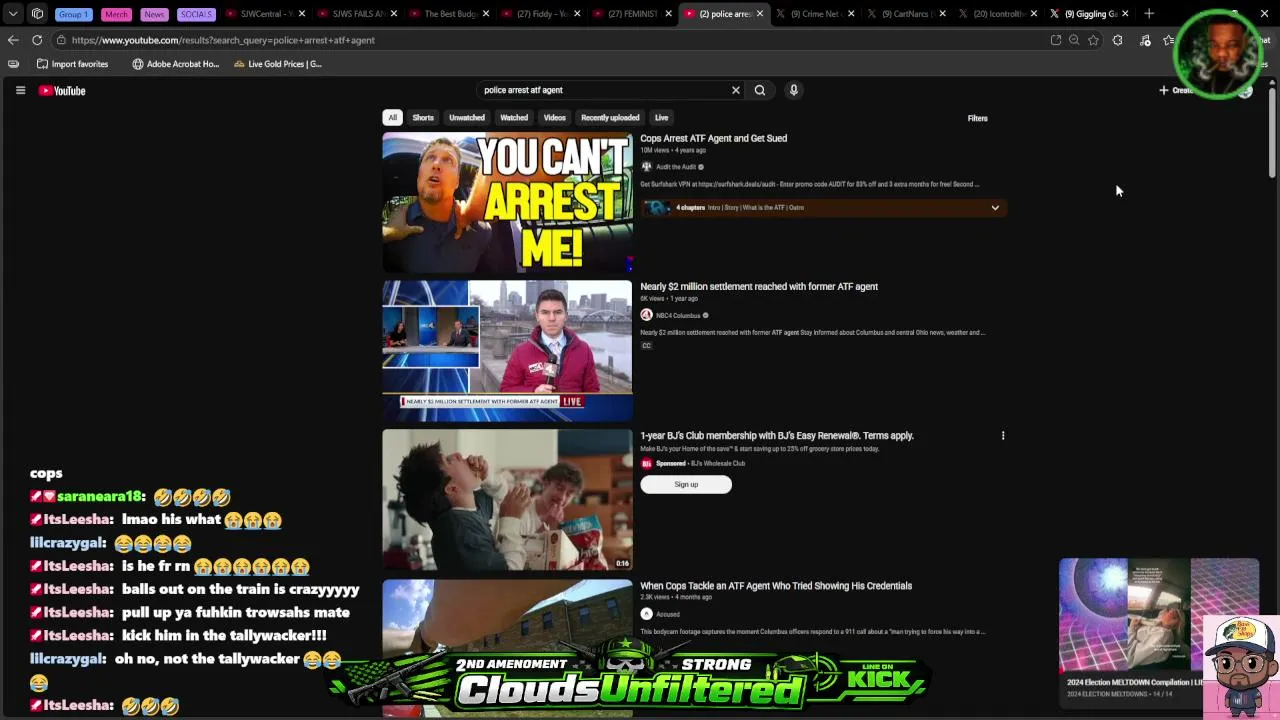
Task: Expand the tab actions dropdown chevron
Action: [x=13, y=14]
